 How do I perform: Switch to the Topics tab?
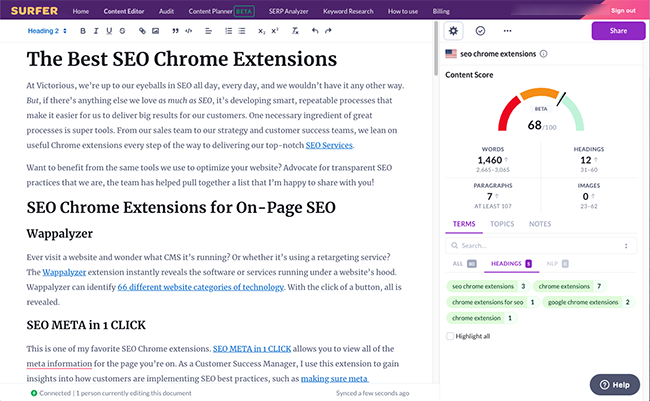501,224
